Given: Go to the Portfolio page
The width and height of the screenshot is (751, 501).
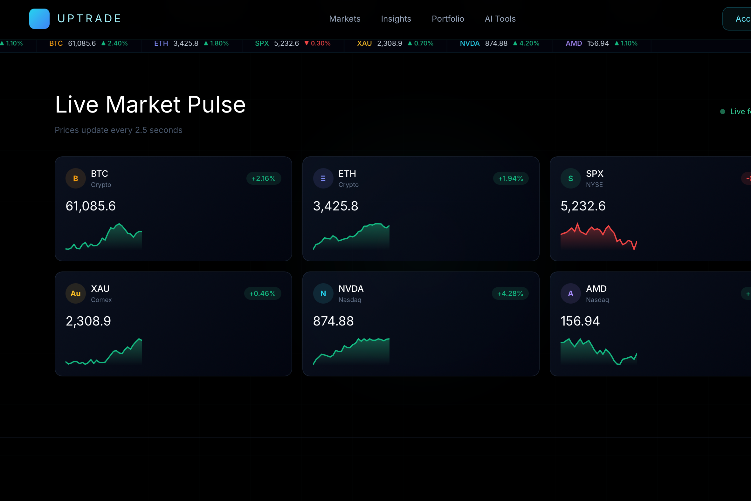Looking at the screenshot, I should point(448,19).
